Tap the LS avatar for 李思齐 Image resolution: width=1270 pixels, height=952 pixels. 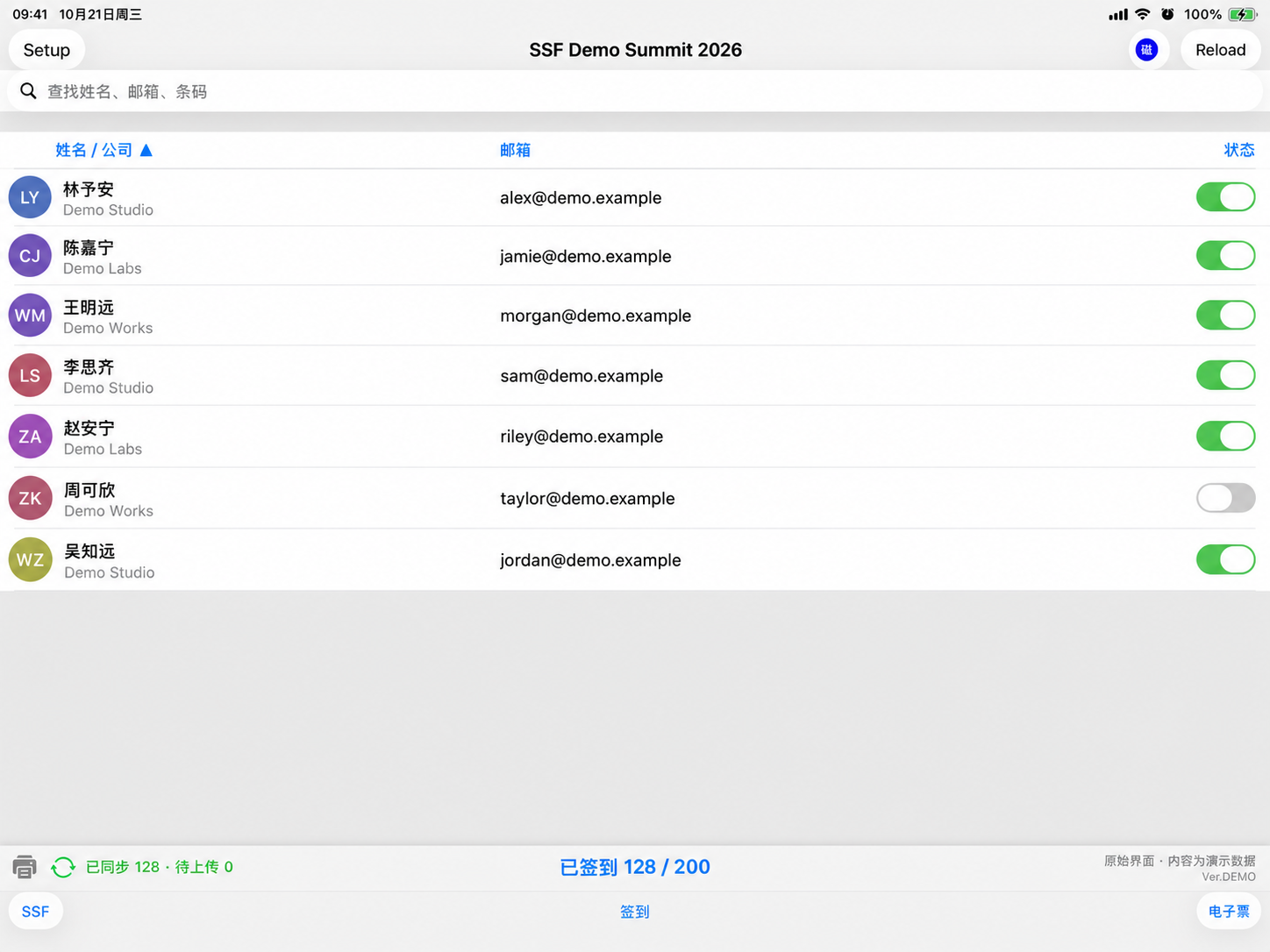coord(30,375)
